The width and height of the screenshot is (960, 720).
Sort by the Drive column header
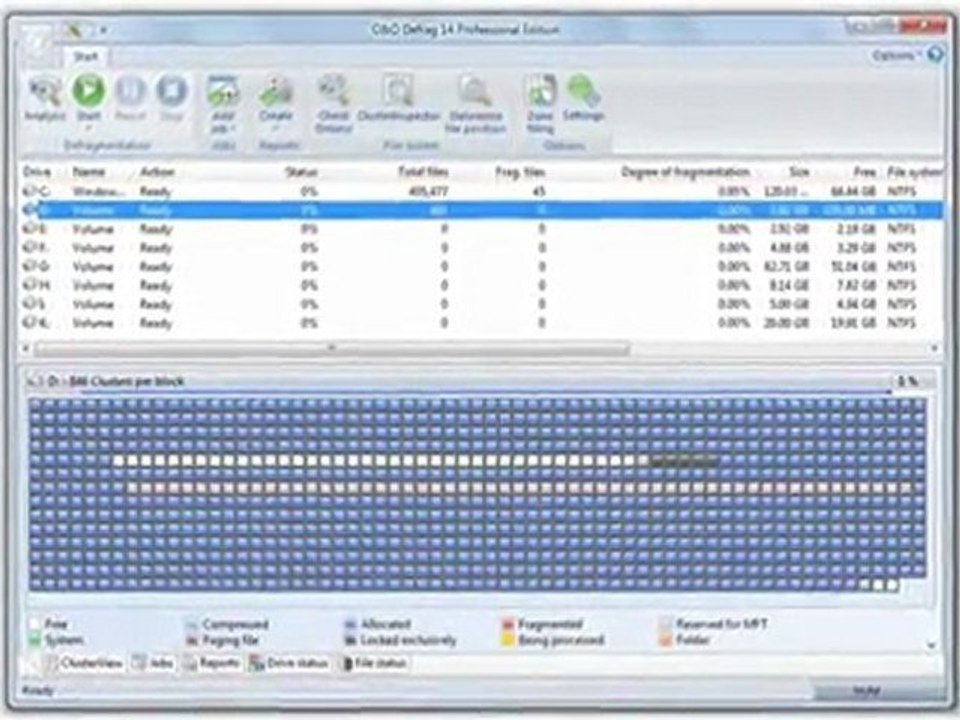point(37,172)
